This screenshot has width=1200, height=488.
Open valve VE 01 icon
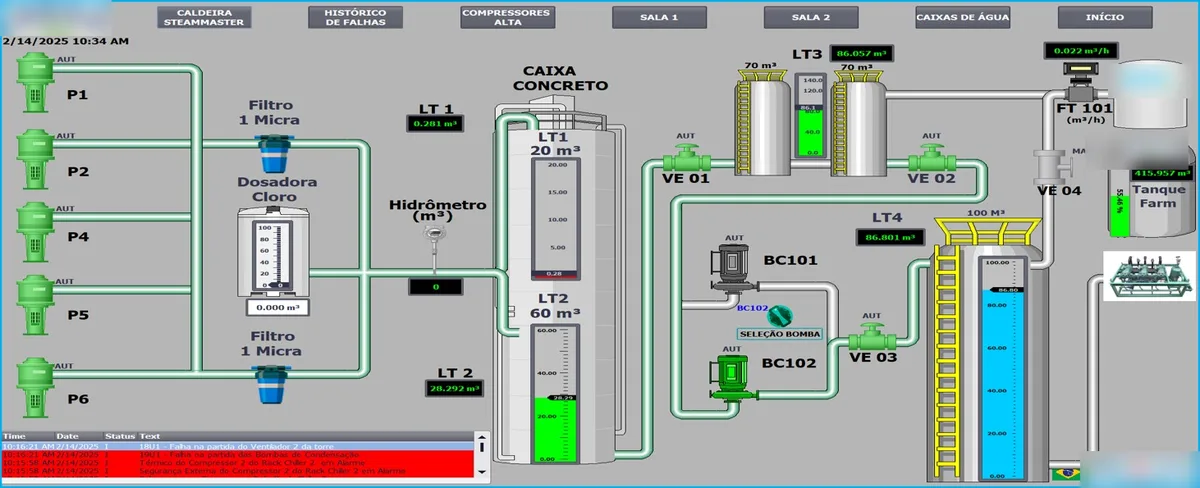point(686,159)
